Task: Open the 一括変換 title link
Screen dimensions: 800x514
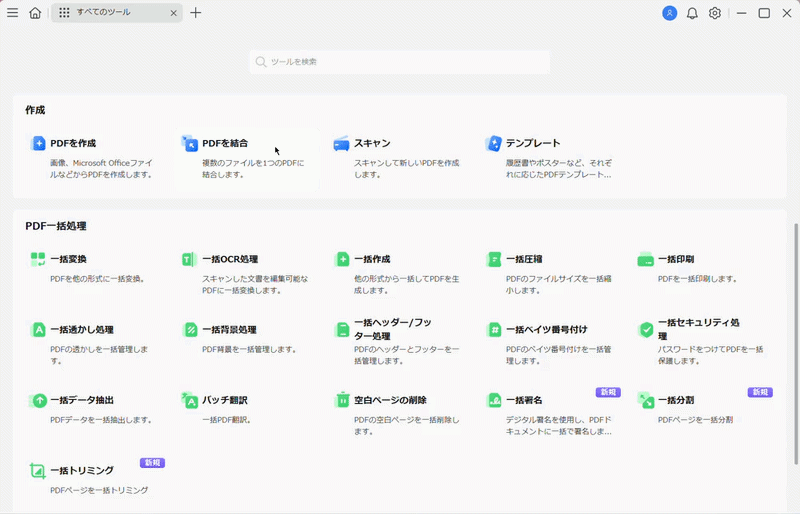Action: (68, 259)
